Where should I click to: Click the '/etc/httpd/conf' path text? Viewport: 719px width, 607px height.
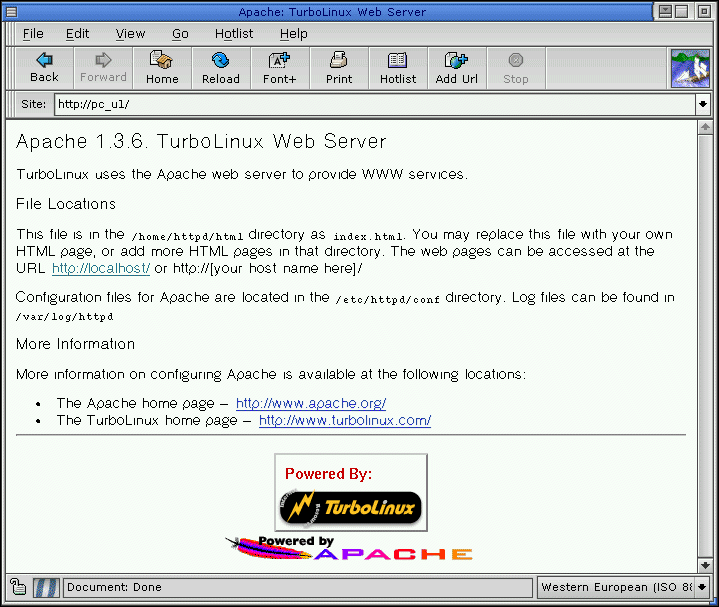pyautogui.click(x=387, y=300)
